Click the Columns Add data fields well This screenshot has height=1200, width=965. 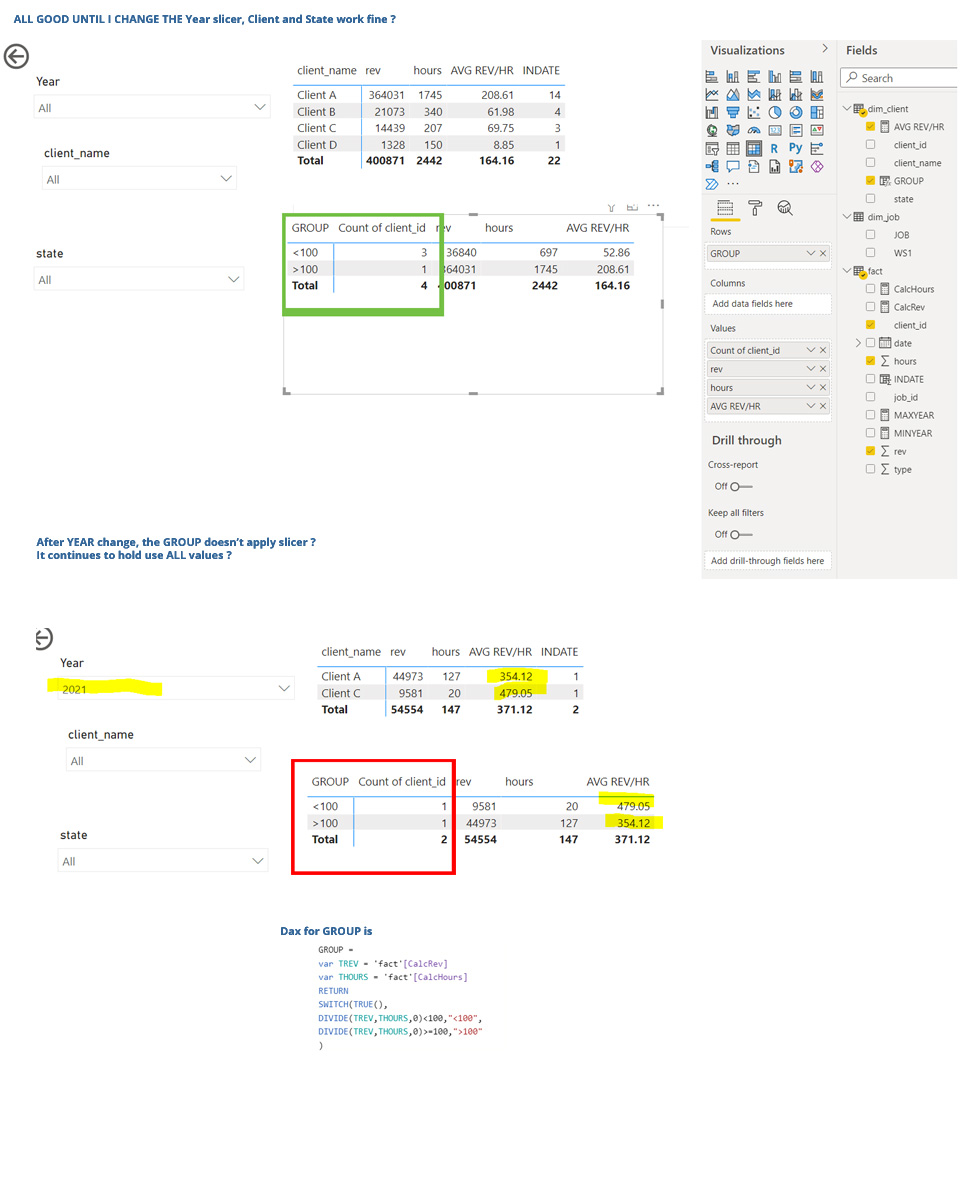[x=768, y=304]
